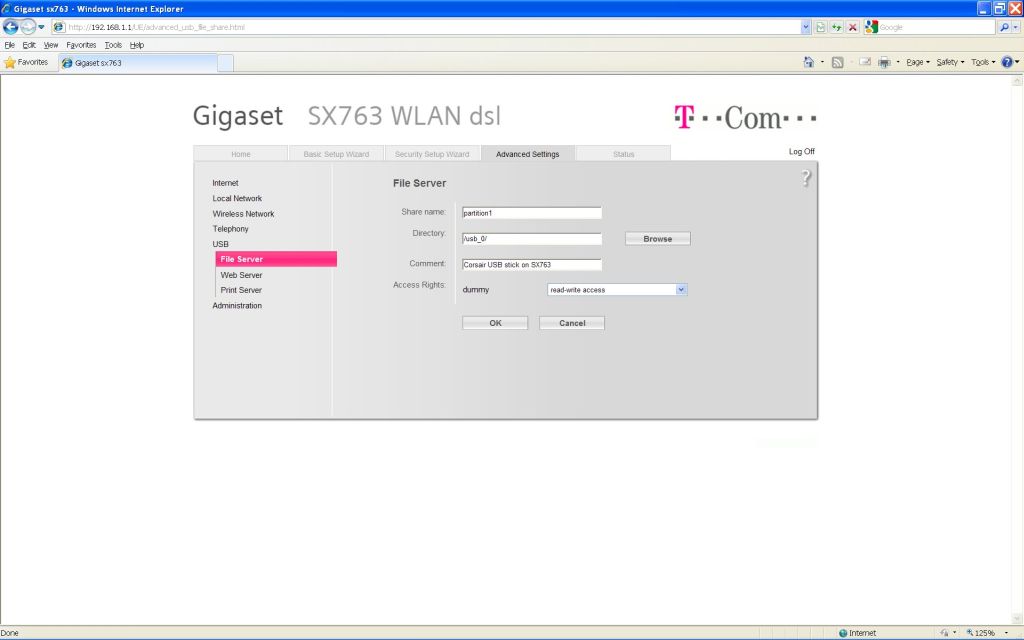
Task: Open the Security Setup Wizard tab
Action: [x=432, y=154]
